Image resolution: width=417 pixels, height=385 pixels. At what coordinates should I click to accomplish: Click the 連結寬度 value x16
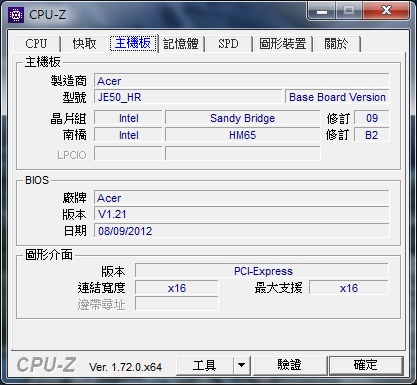pos(177,288)
